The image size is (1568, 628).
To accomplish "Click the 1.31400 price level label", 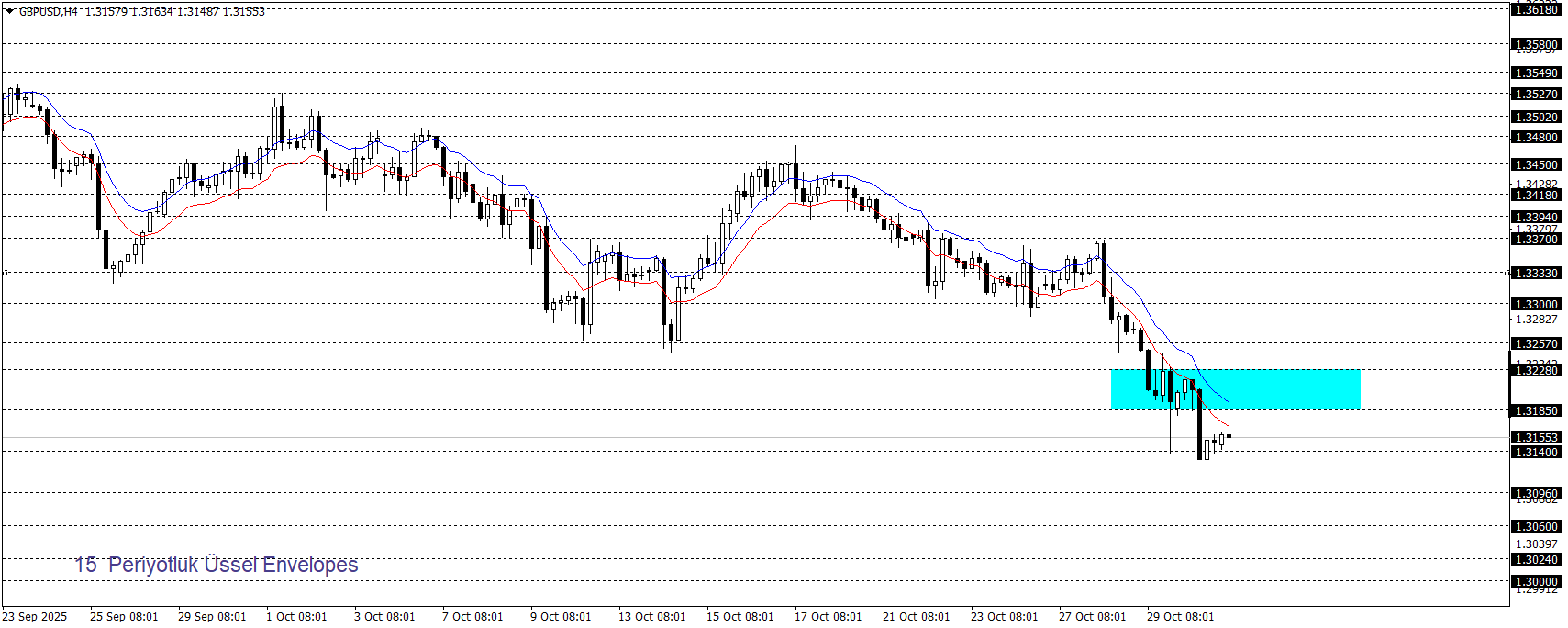I will 1535,452.
